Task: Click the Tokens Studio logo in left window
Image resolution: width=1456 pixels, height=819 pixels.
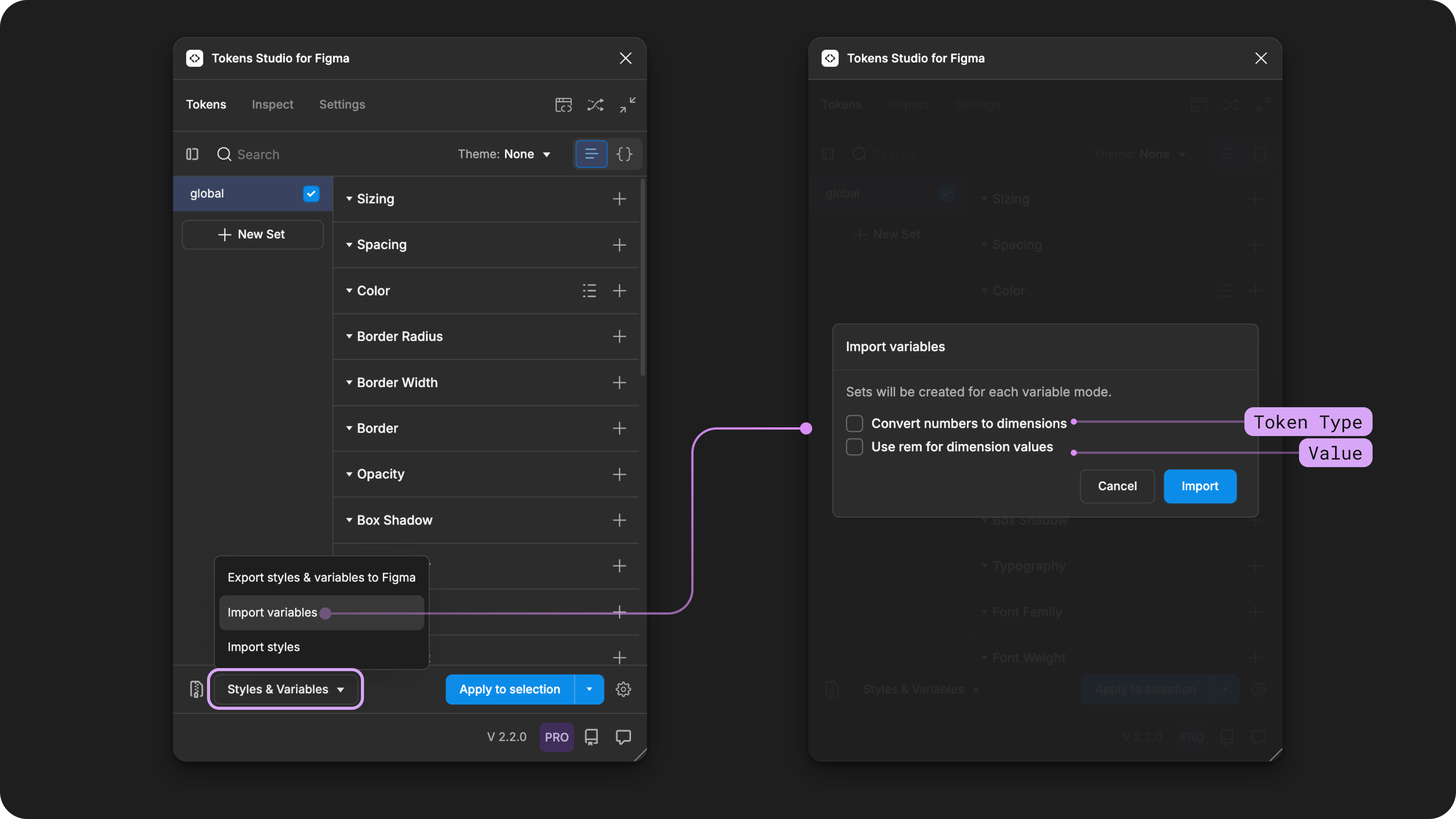Action: (195, 58)
